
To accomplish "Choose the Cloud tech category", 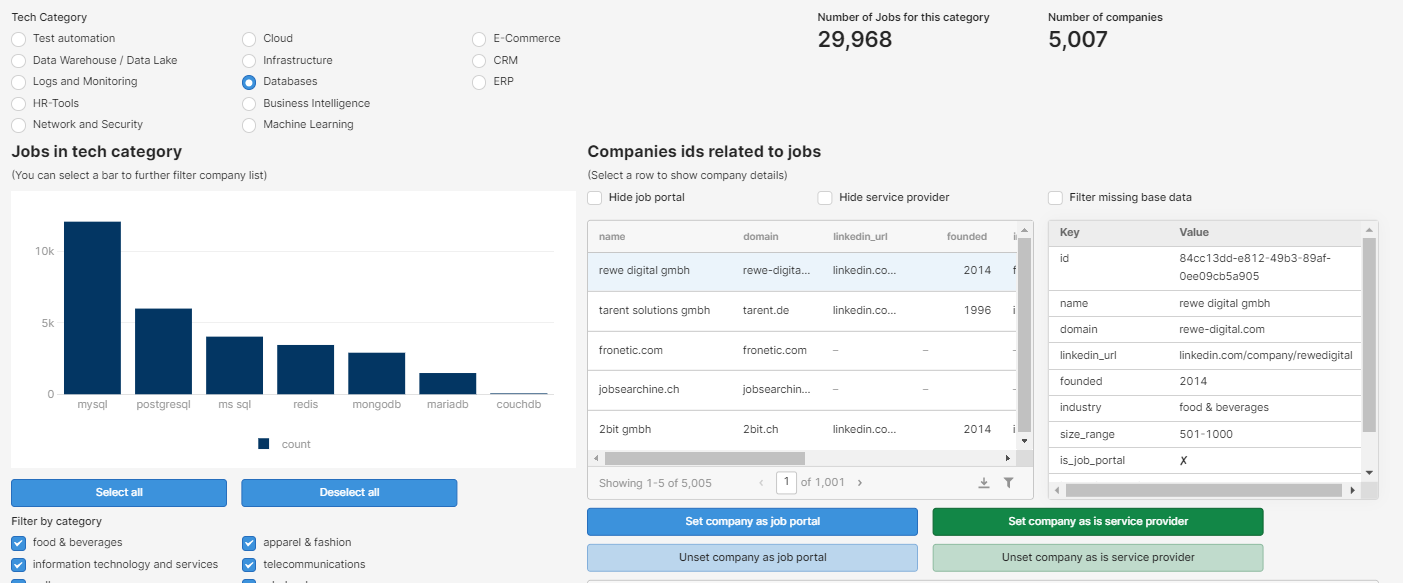I will tap(249, 39).
